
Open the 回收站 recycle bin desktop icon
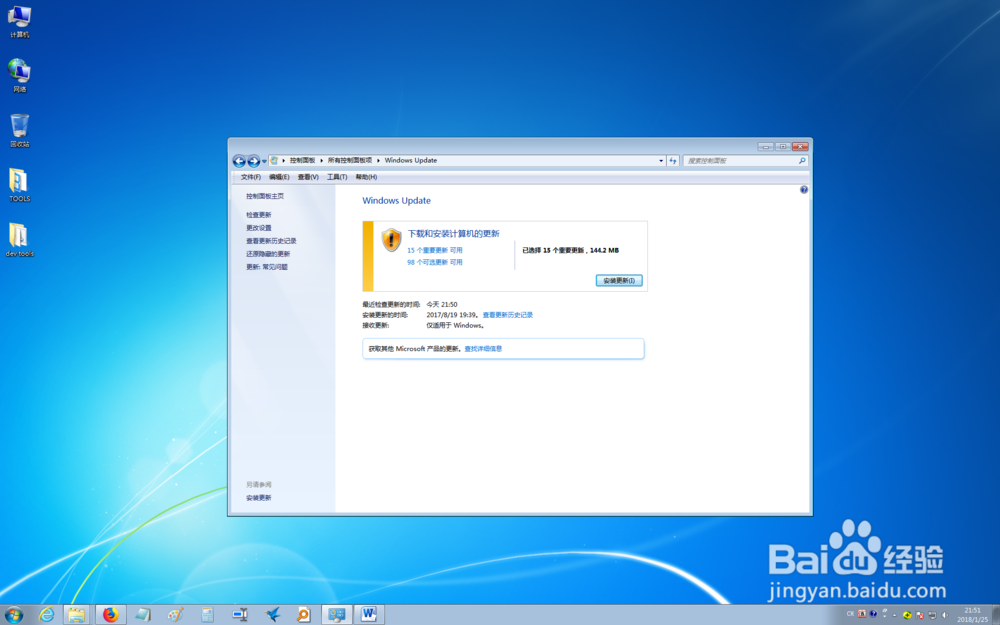[19, 131]
